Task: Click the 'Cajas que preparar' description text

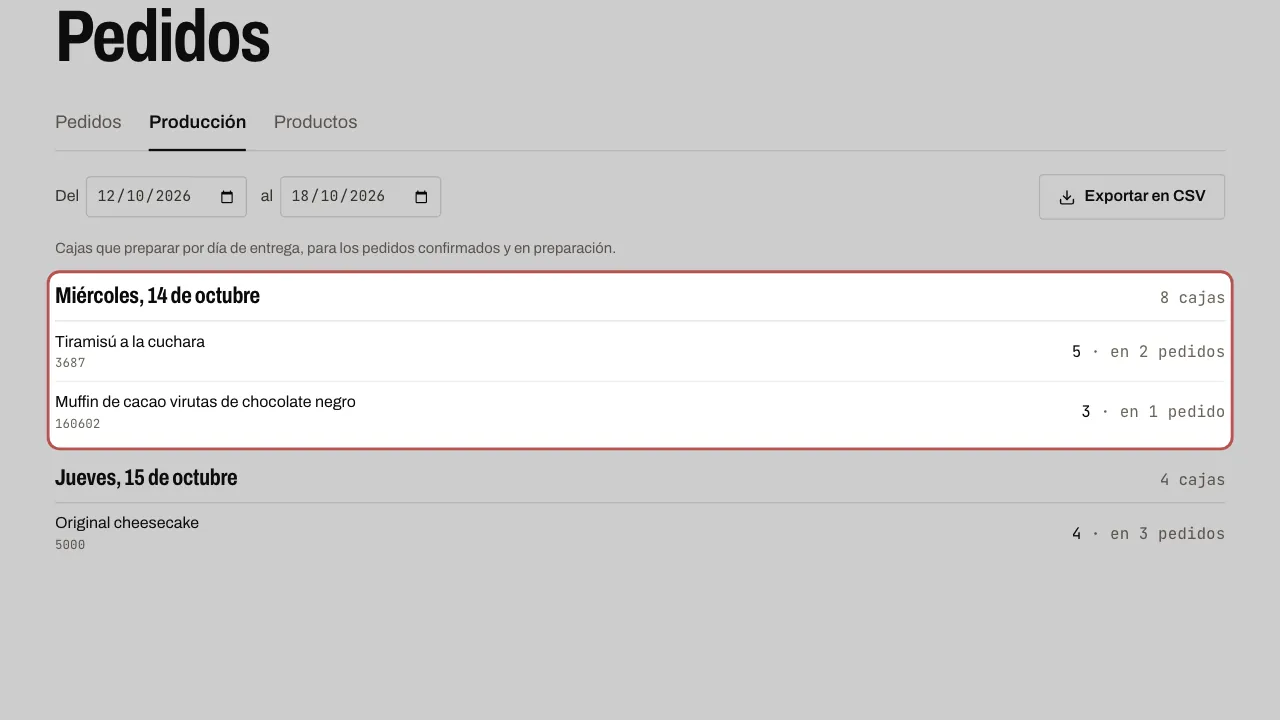Action: coord(335,248)
